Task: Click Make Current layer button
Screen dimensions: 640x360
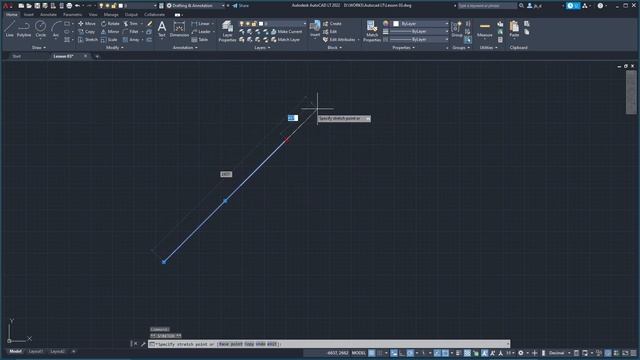Action: pos(287,32)
